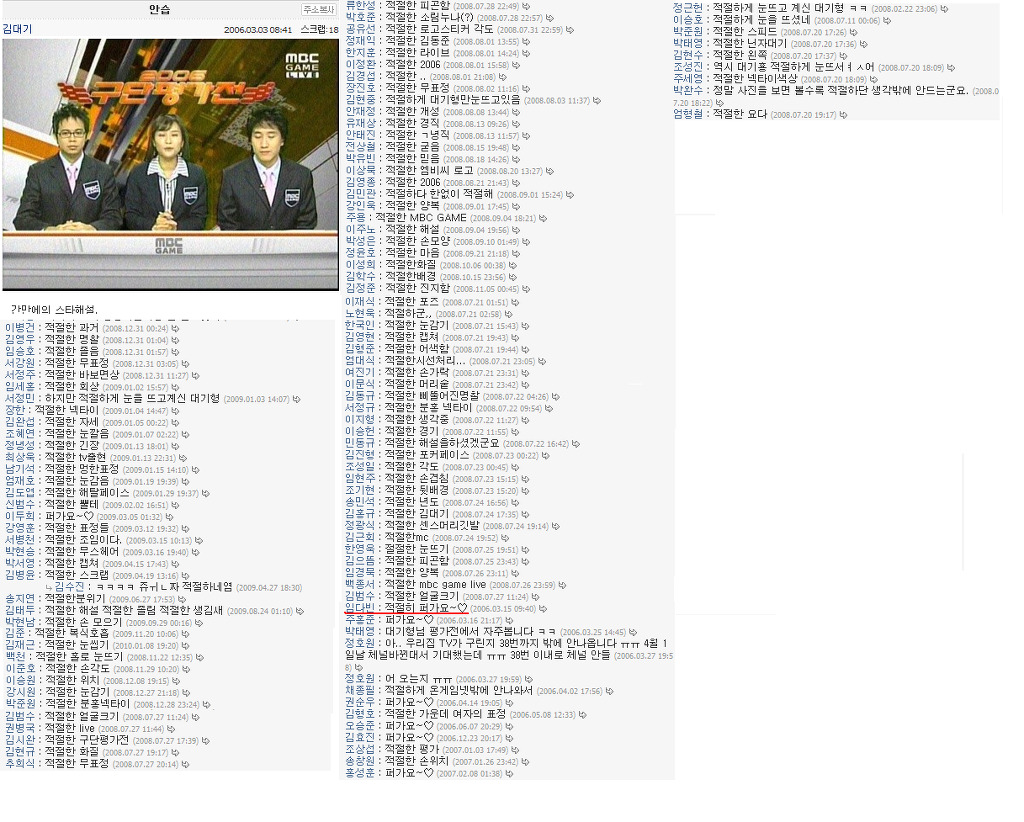
Task: Open reply author 김수진's name link
Action: pos(69,586)
